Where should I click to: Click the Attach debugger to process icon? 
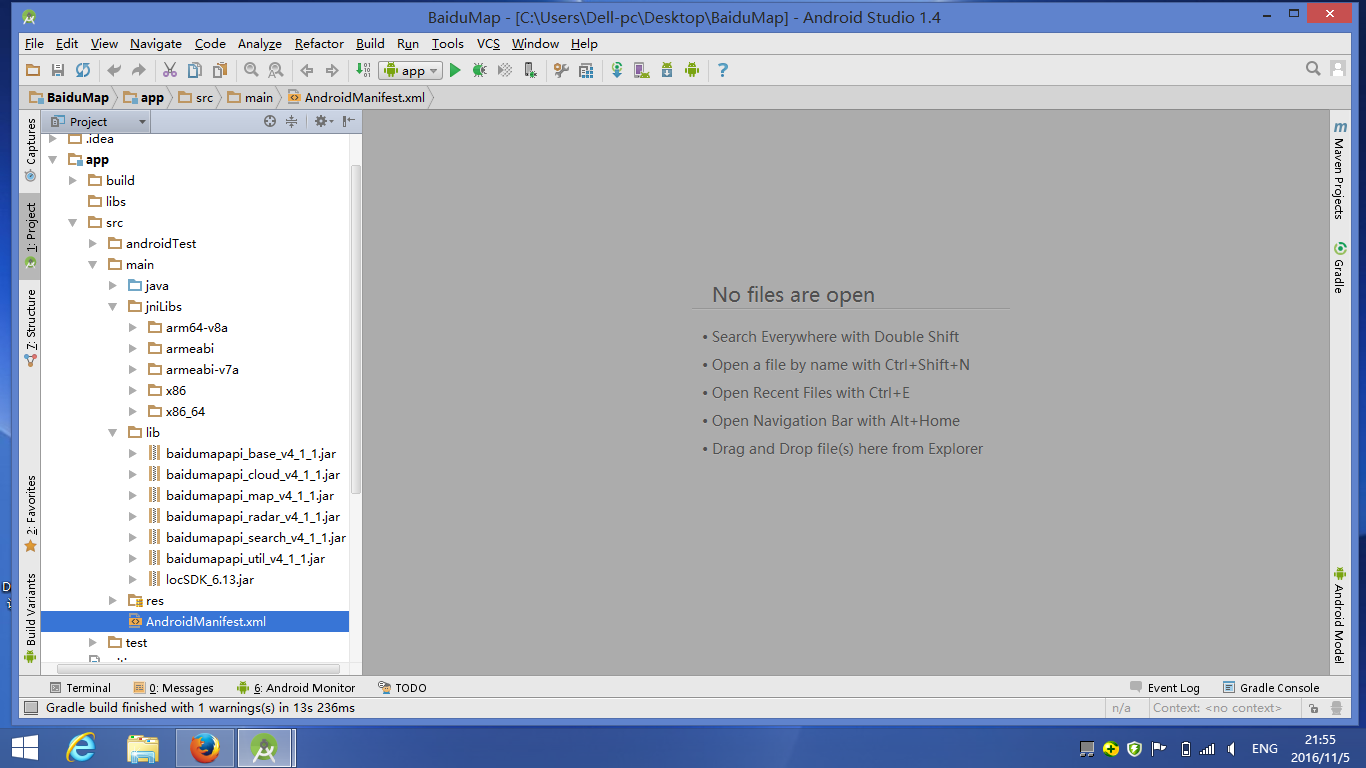pos(530,70)
